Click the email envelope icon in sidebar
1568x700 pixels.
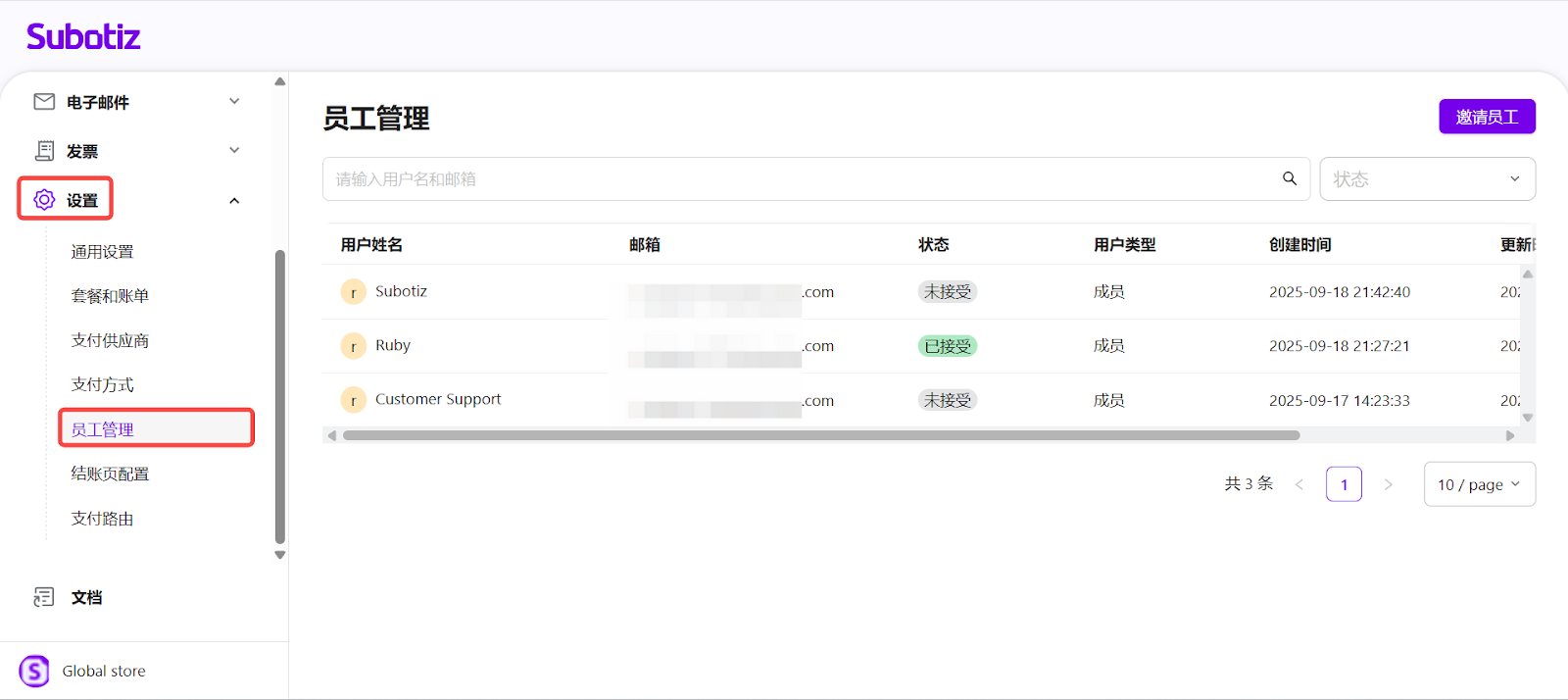44,102
